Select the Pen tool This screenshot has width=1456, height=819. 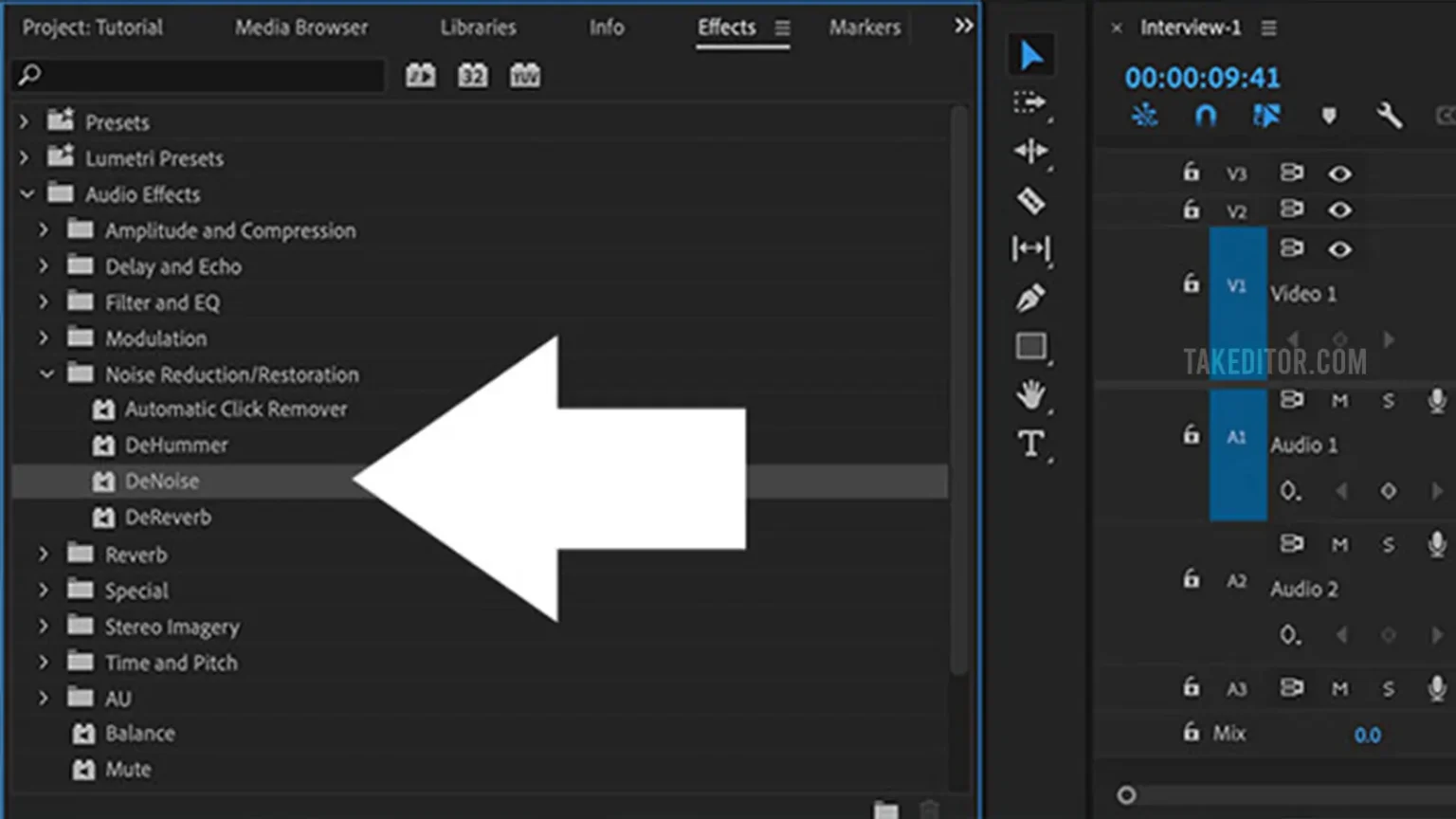point(1030,298)
